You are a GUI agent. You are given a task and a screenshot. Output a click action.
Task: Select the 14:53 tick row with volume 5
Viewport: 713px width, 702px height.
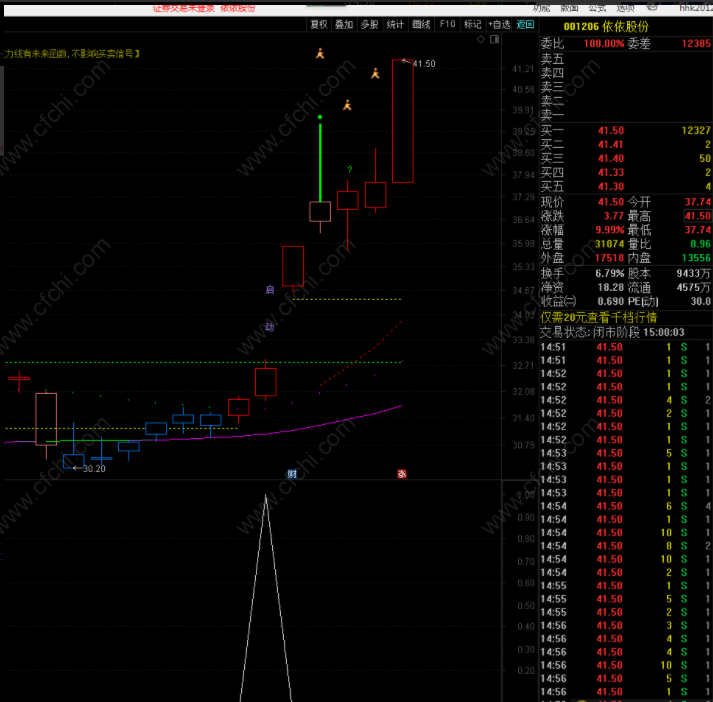click(x=626, y=453)
